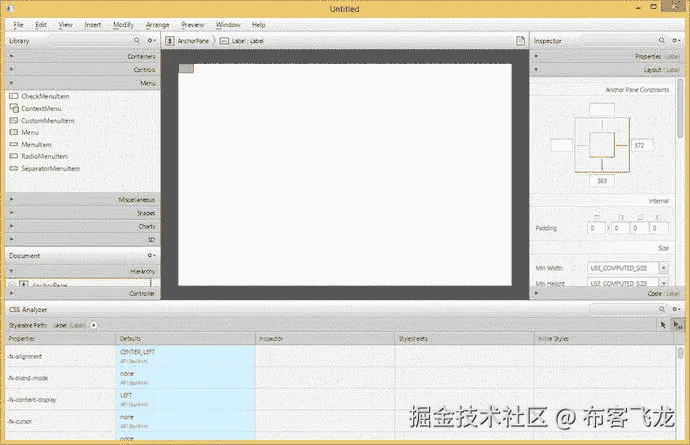Click the Menu control icon in Library

[x=14, y=132]
